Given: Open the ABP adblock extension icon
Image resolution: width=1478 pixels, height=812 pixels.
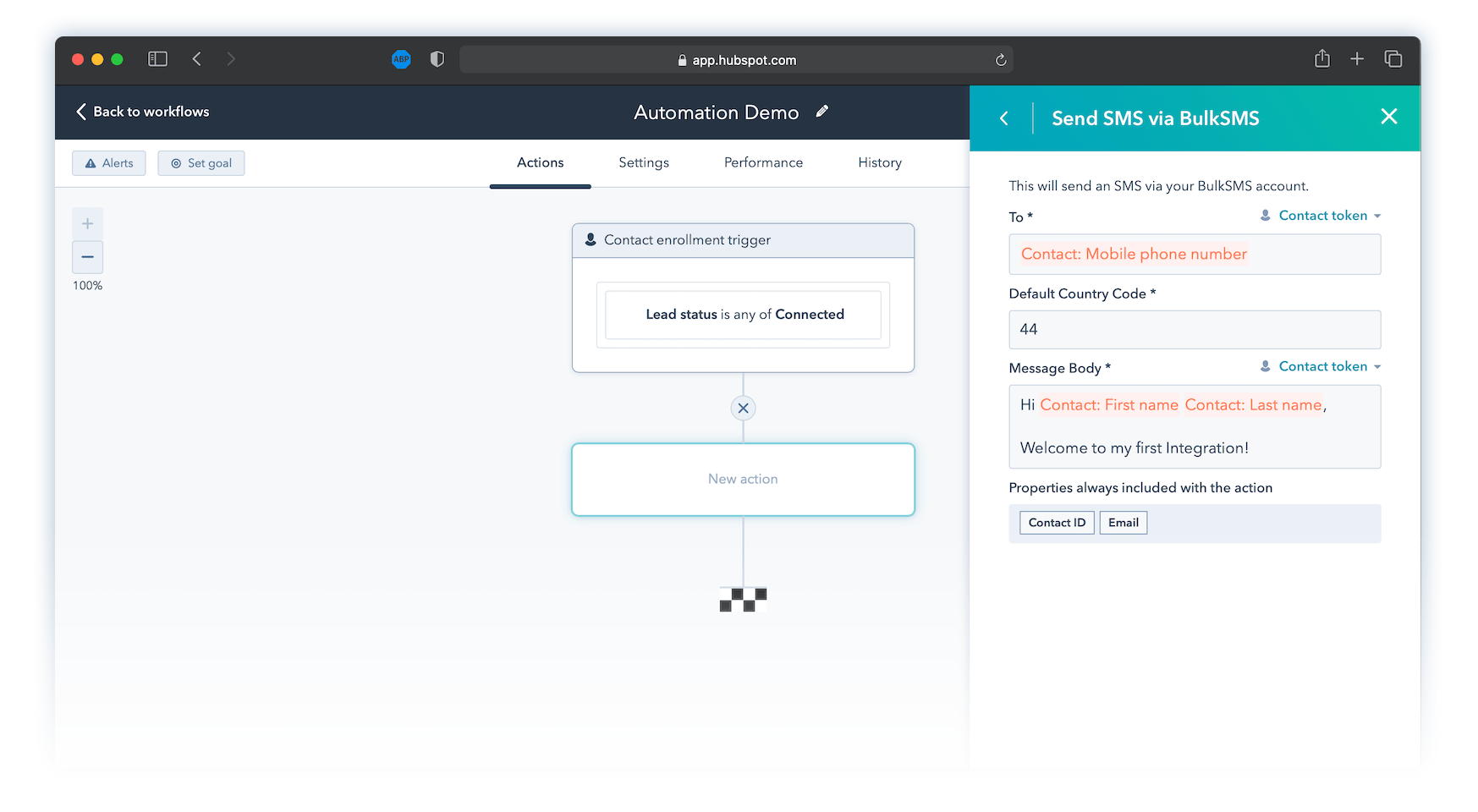Looking at the screenshot, I should (x=401, y=59).
